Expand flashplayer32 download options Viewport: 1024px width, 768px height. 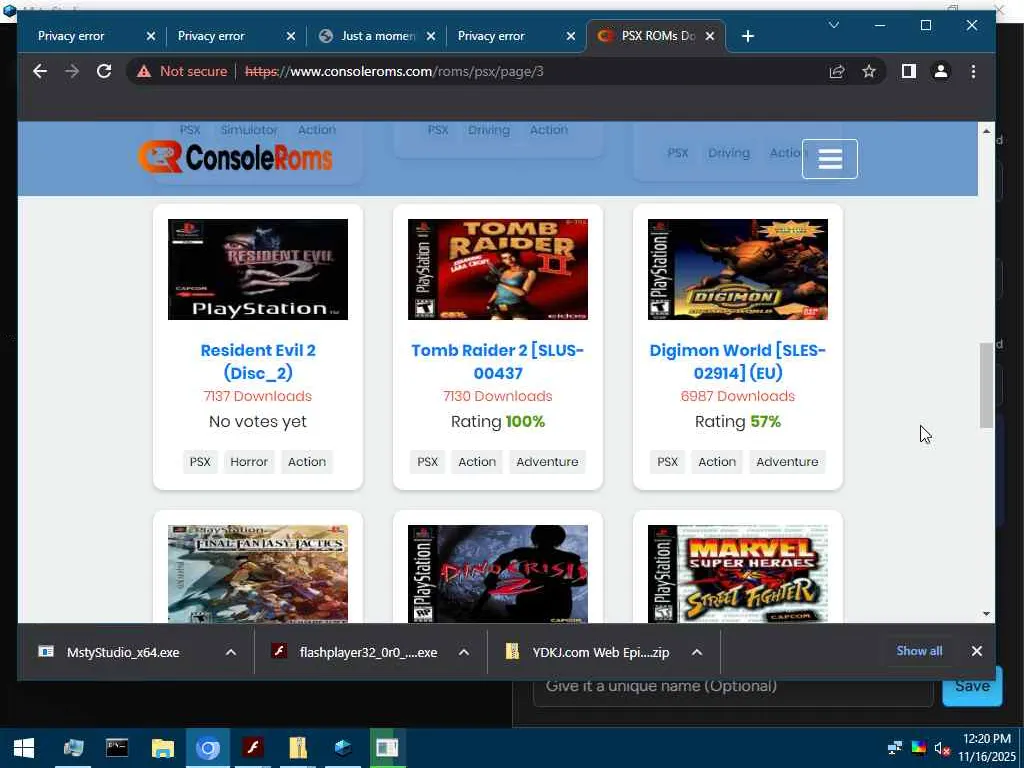point(464,652)
